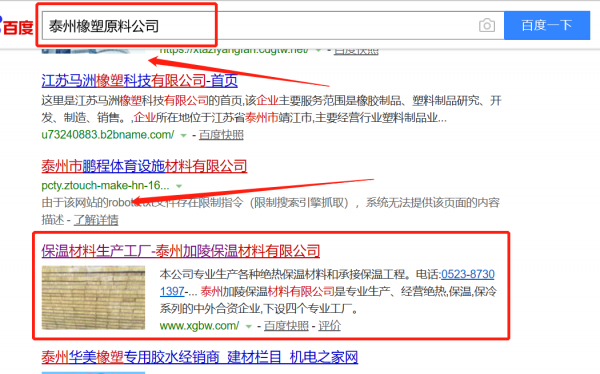Click 评价 link for xgbw.com result
The image size is (600, 374).
(x=329, y=326)
